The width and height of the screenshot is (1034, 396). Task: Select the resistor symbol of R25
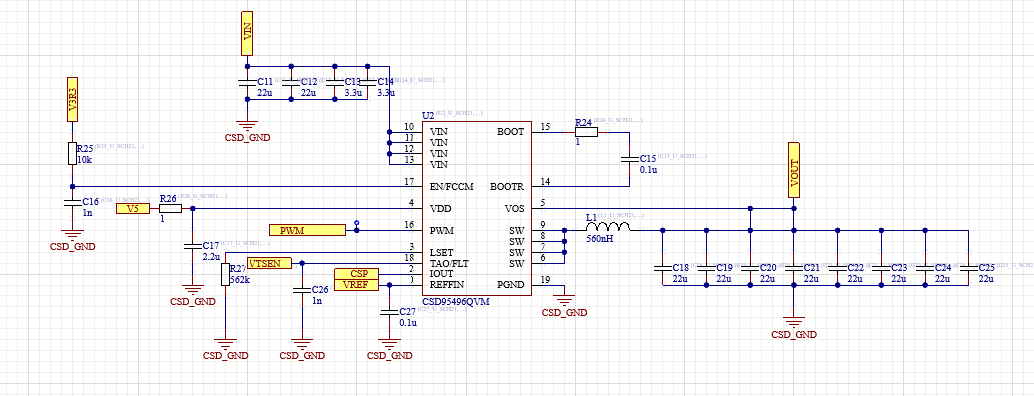coord(73,154)
